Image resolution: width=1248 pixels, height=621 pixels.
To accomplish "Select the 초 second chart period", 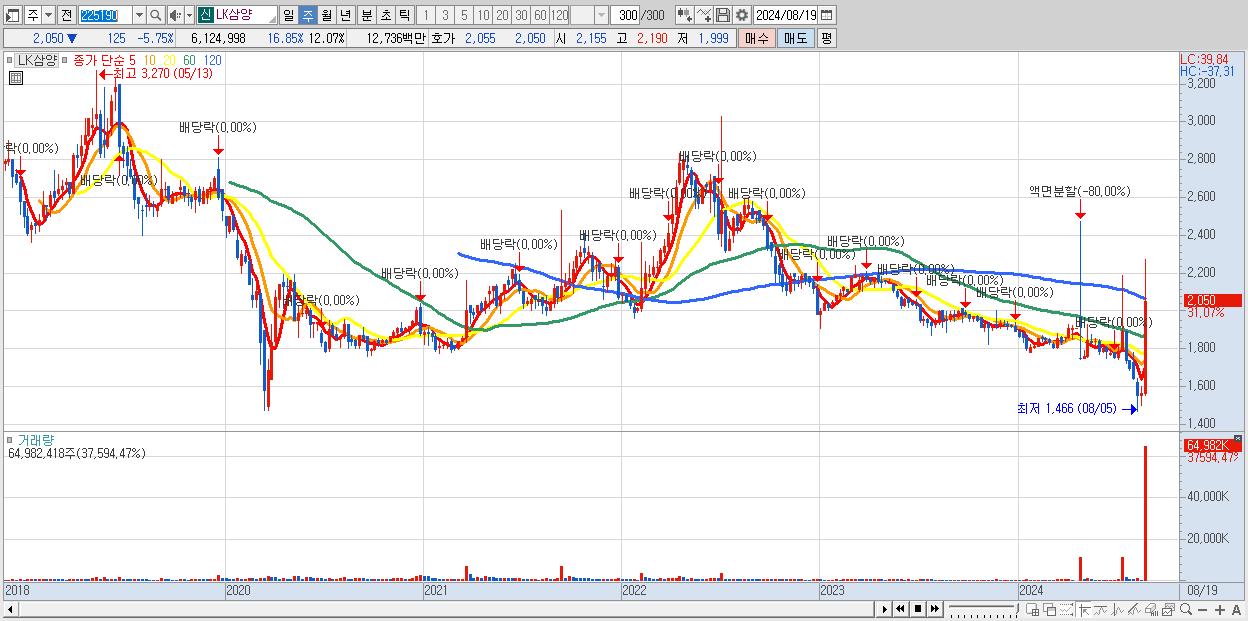I will [385, 15].
